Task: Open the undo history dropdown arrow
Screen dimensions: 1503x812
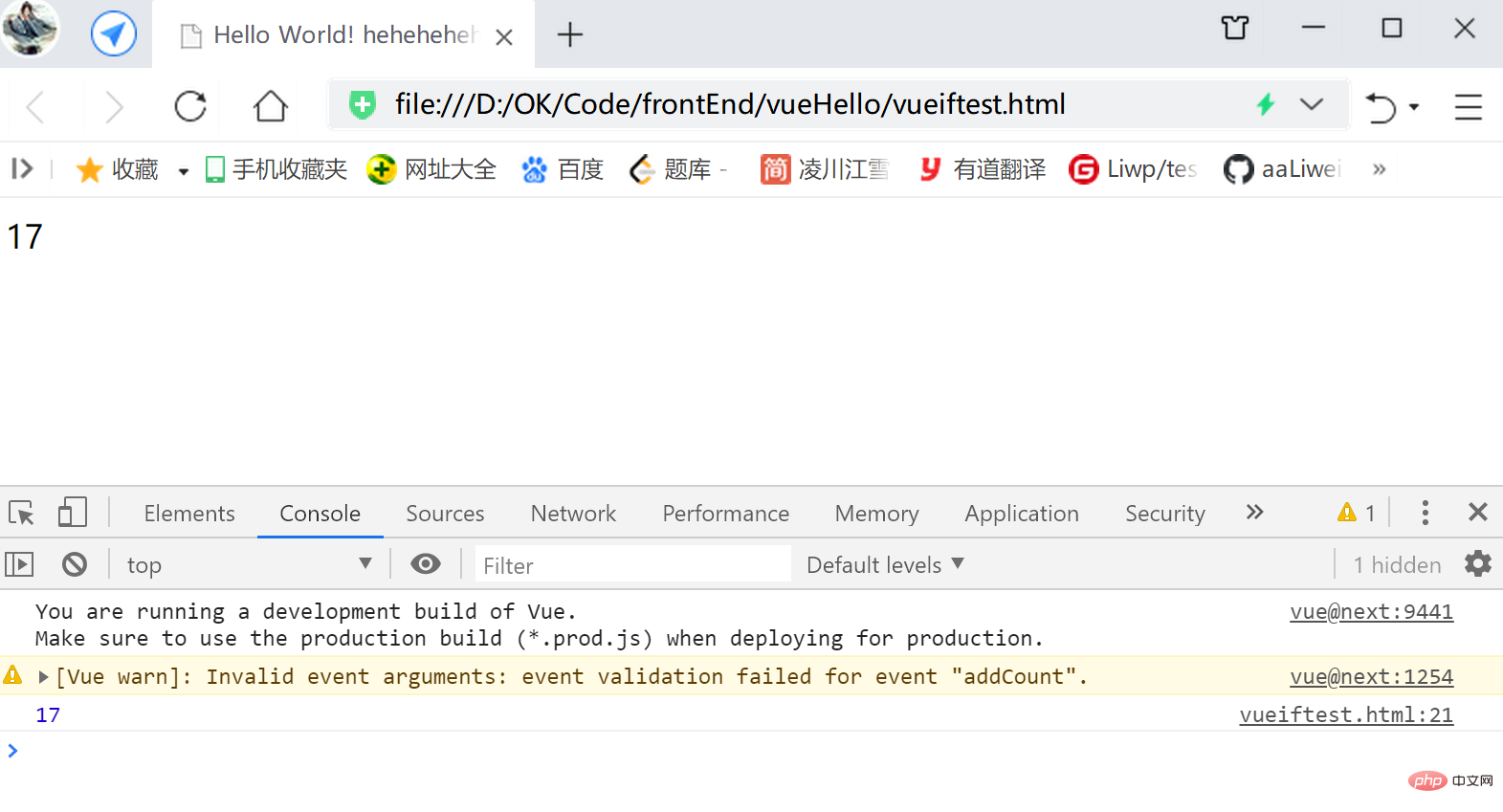Action: pos(1414,107)
